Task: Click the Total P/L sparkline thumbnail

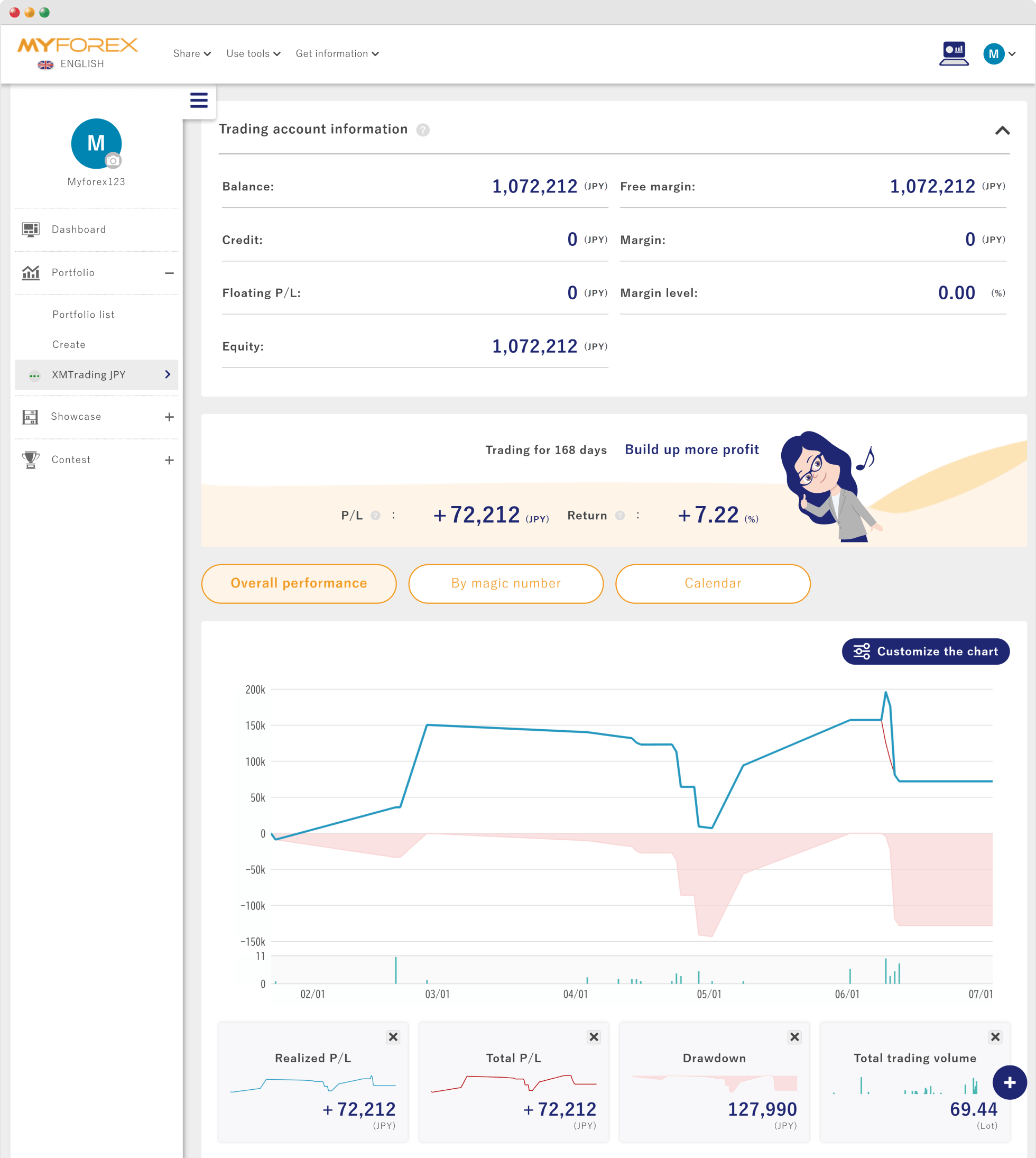Action: (513, 1083)
